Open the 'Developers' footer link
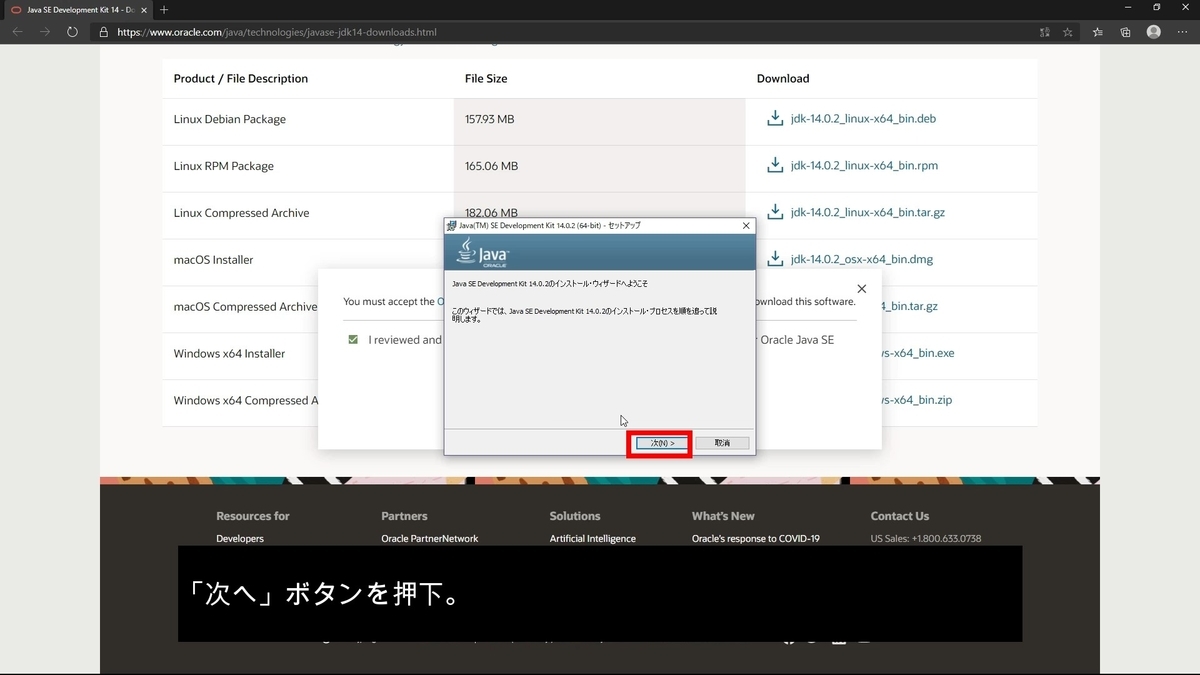 coord(240,538)
